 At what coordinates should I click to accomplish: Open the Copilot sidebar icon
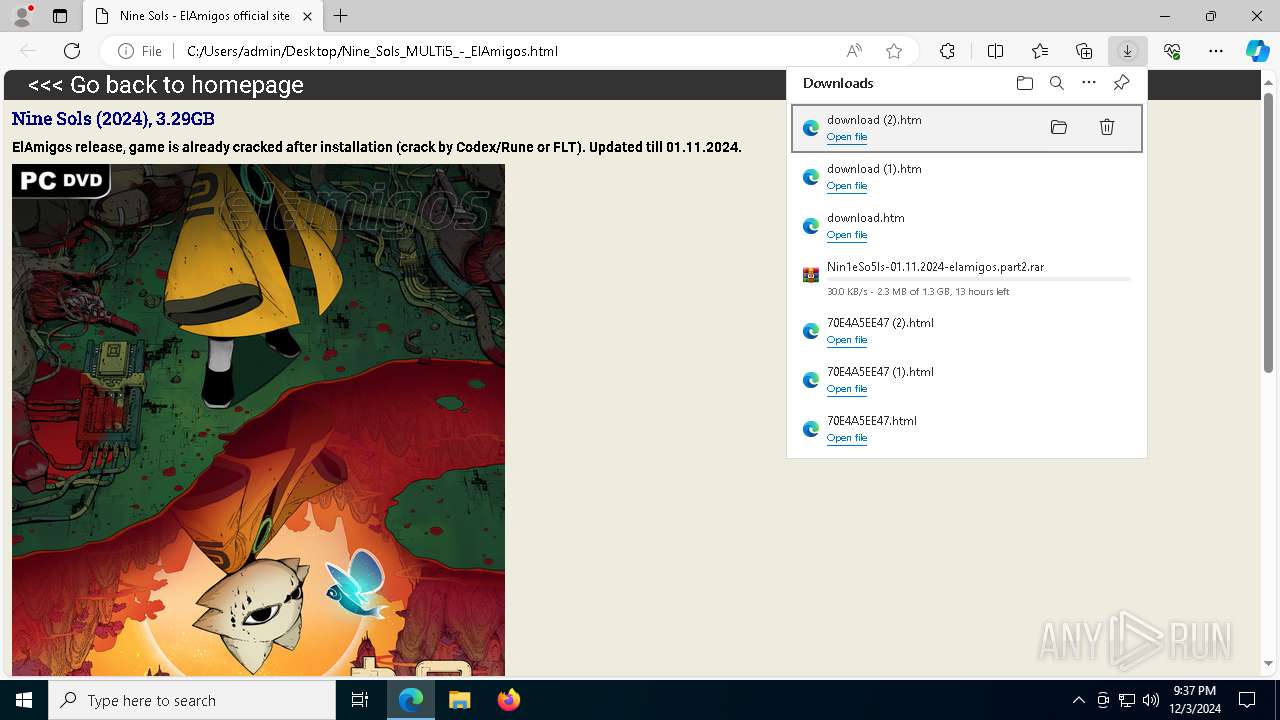coord(1257,51)
